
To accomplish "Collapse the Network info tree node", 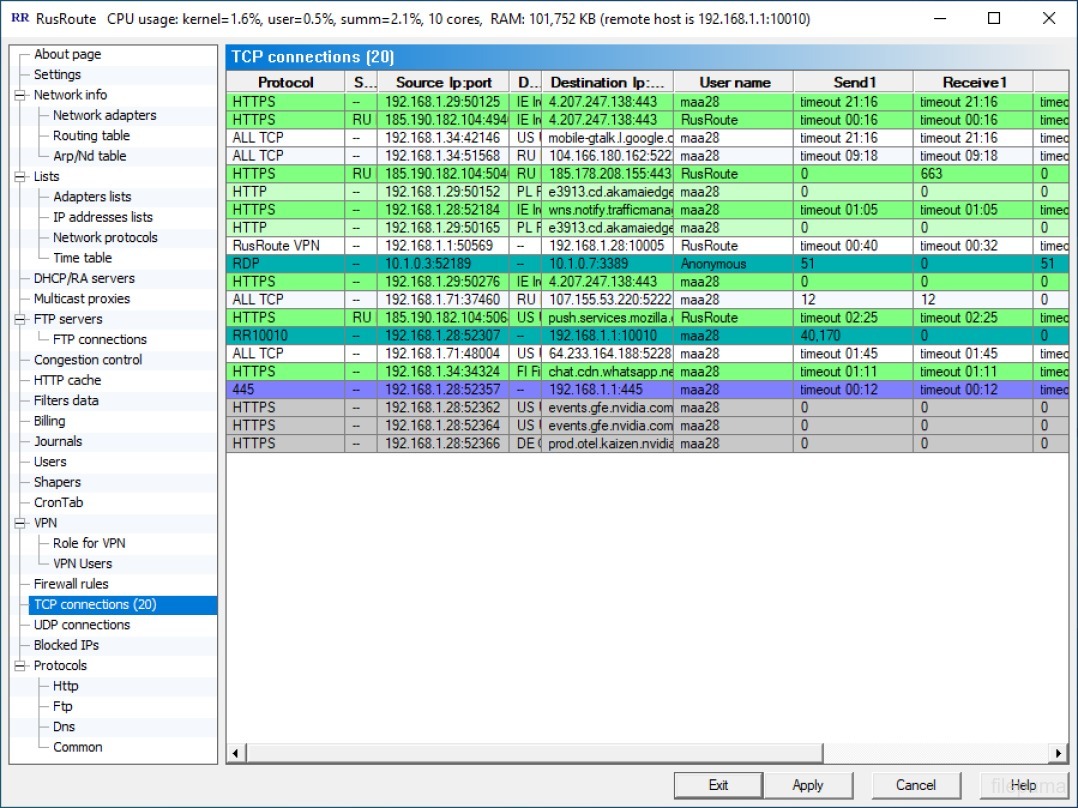I will [20, 96].
